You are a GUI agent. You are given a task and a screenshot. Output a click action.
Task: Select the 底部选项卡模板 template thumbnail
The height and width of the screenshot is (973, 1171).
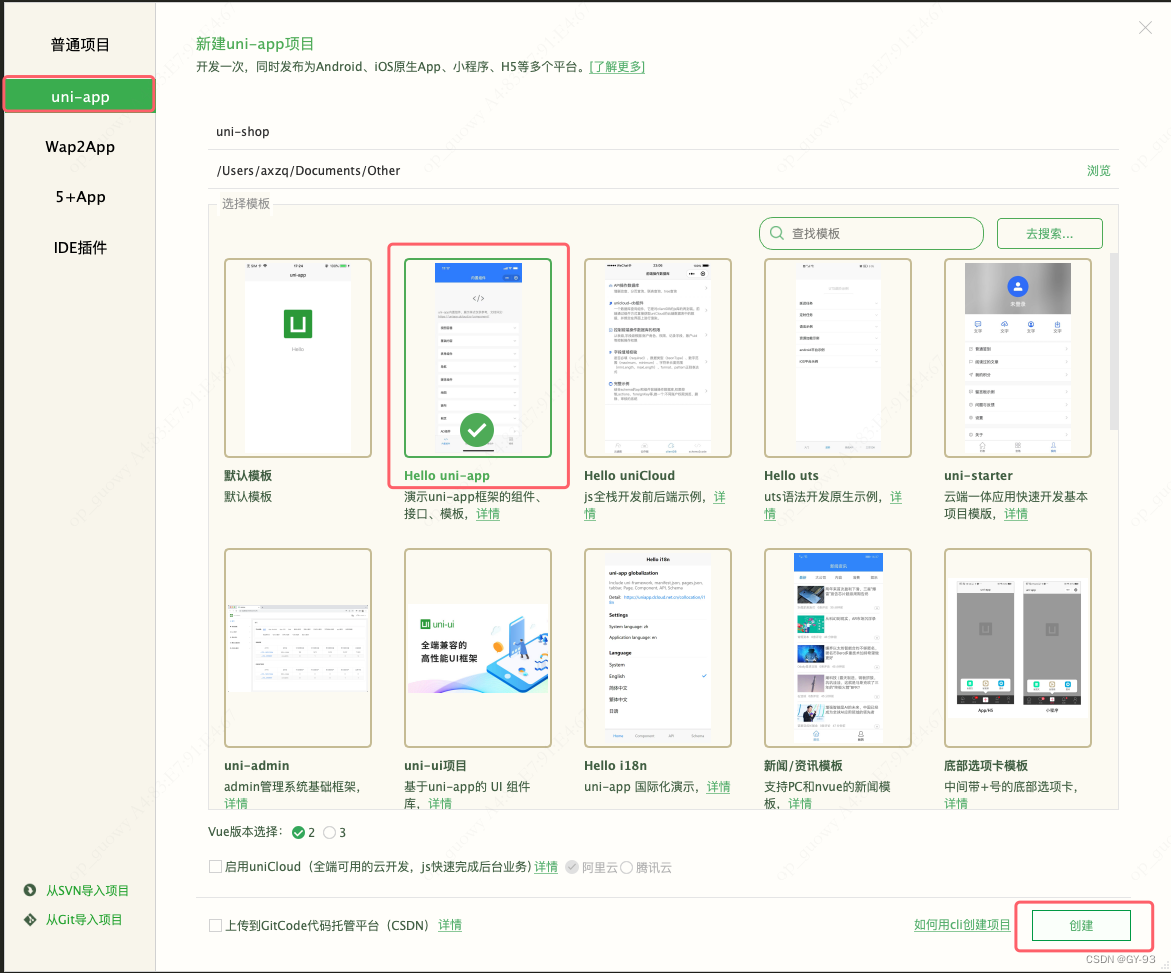(x=1017, y=647)
